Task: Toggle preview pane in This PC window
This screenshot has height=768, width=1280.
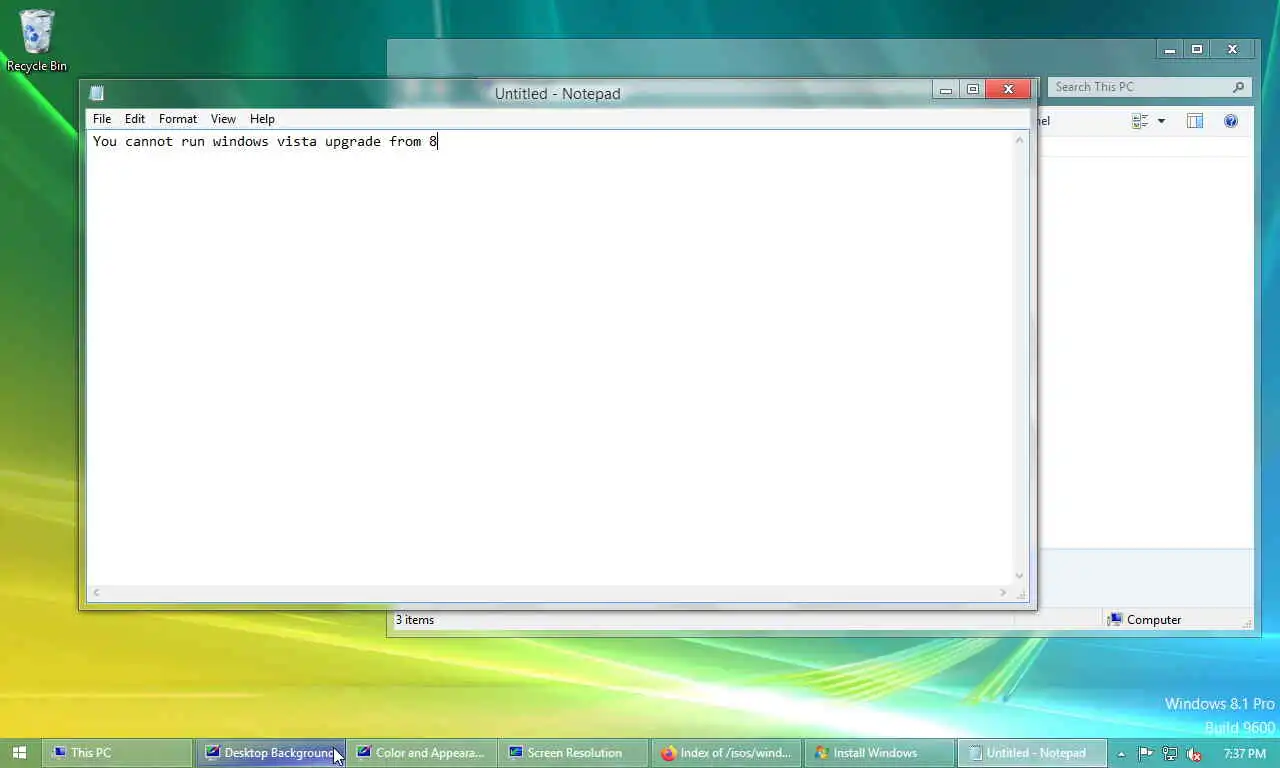Action: [x=1194, y=121]
